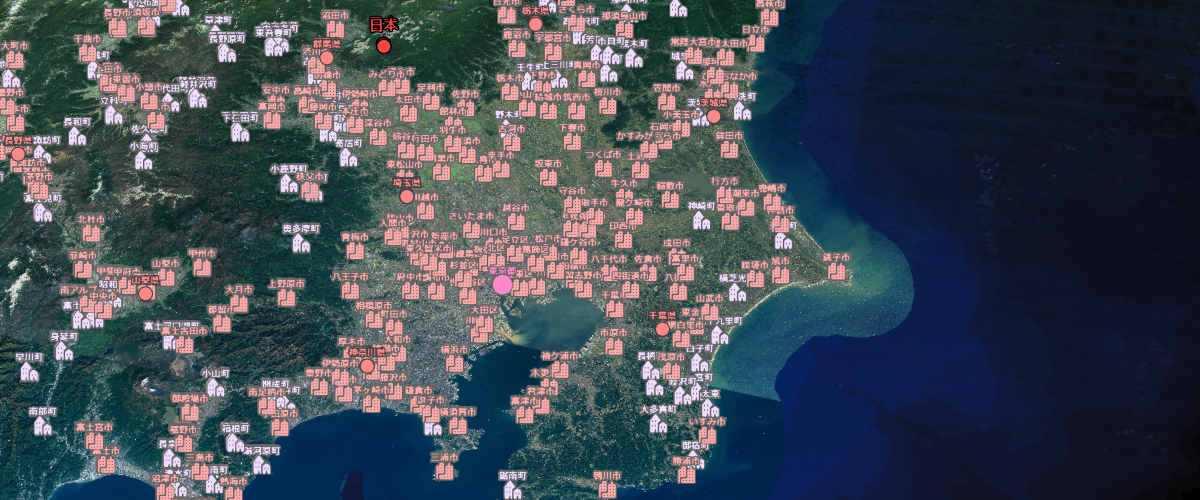
Task: Select the 栃木県 prefecture circle marker
Action: pos(536,24)
